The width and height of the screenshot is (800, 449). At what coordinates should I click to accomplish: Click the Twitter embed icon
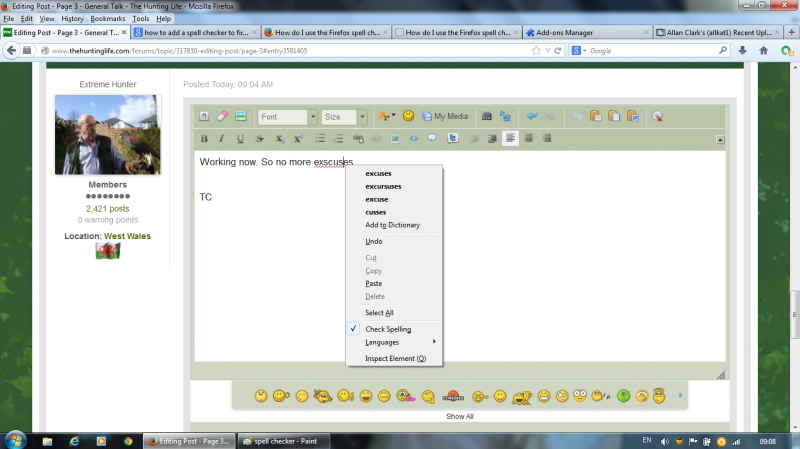point(453,138)
